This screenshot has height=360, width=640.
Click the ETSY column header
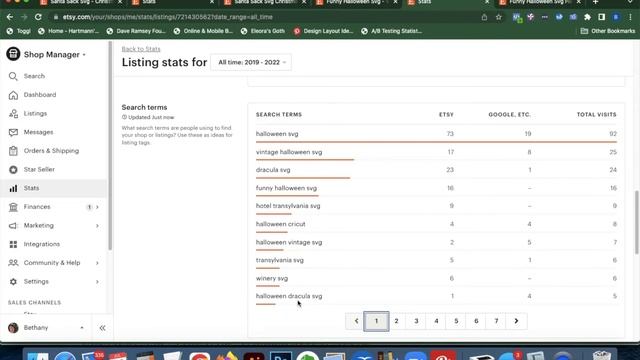coord(446,115)
